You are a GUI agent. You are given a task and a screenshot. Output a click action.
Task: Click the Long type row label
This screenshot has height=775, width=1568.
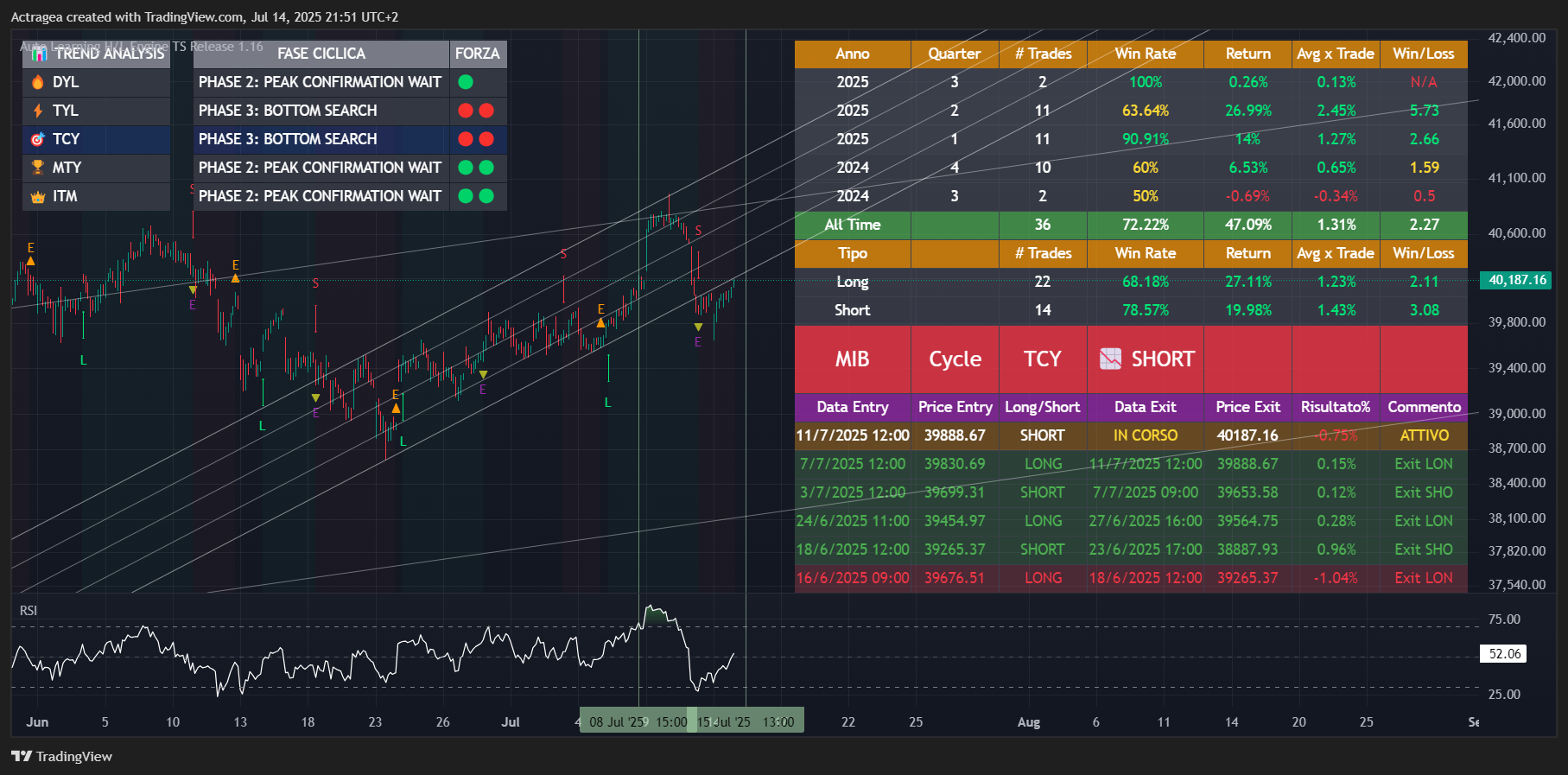[853, 282]
